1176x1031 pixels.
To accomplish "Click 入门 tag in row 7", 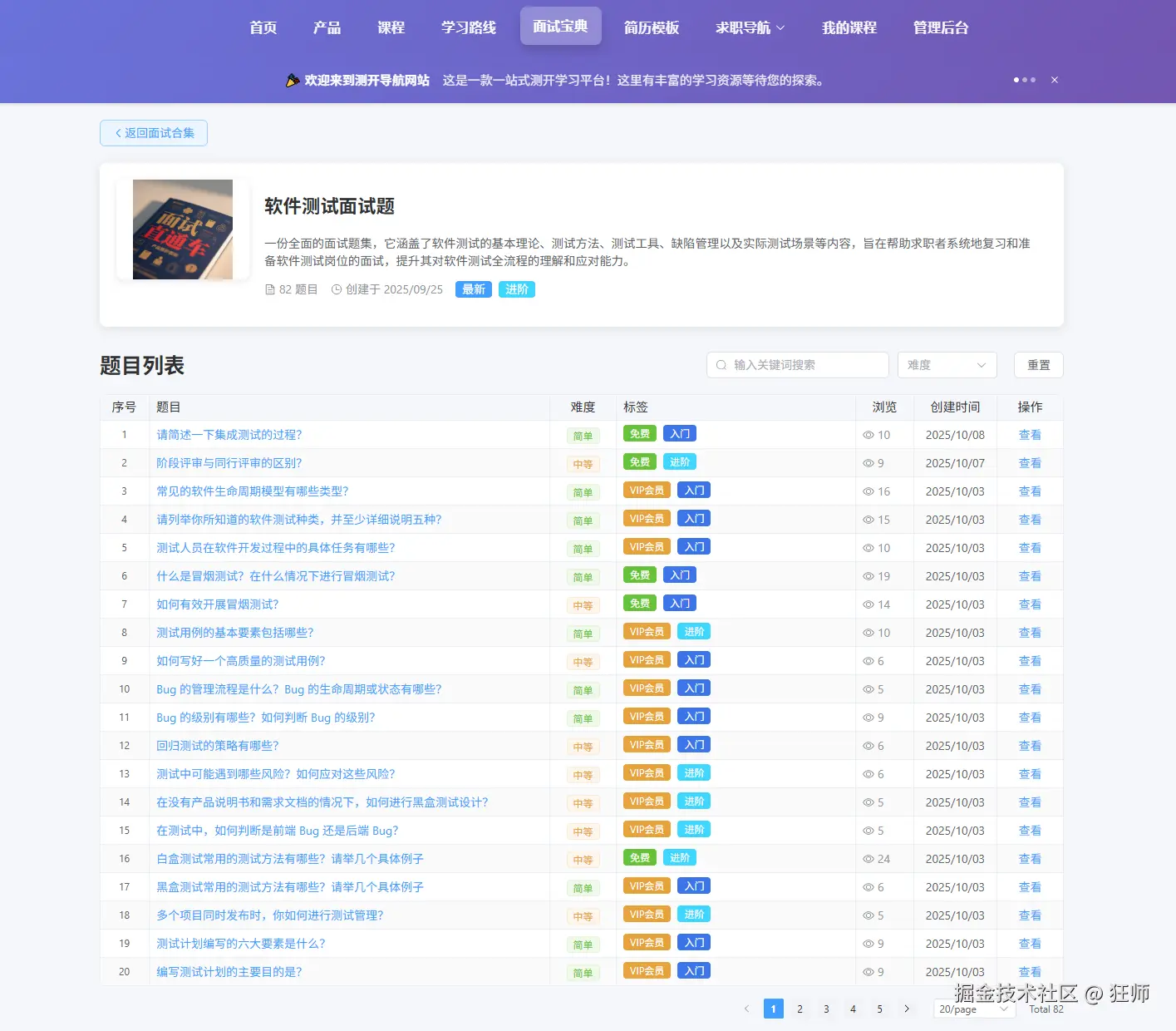I will click(680, 604).
